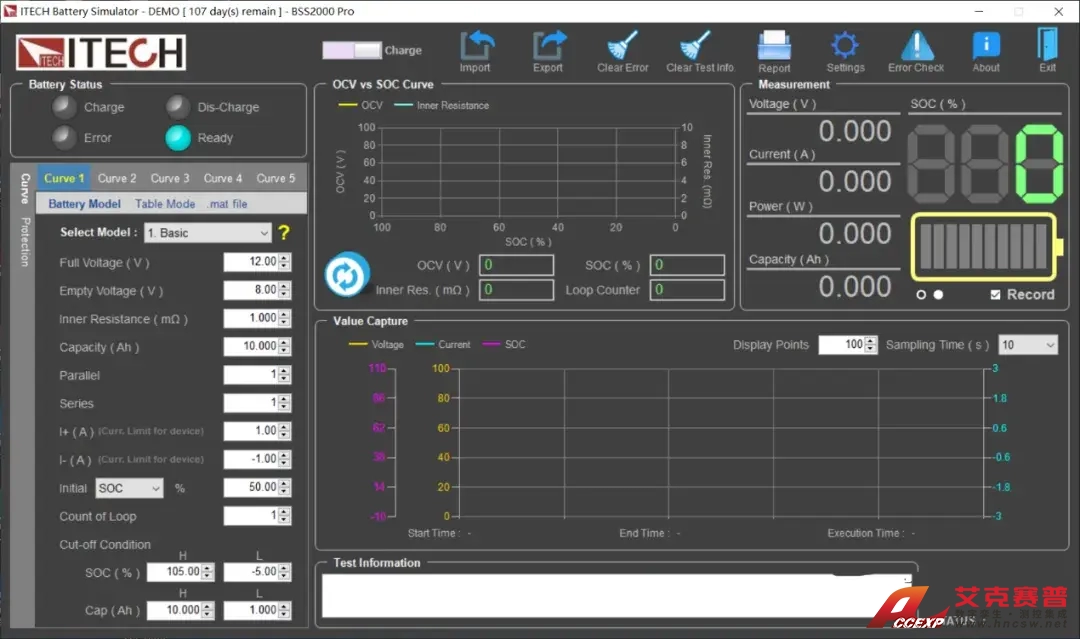
Task: Open Settings gear icon
Action: click(x=845, y=45)
